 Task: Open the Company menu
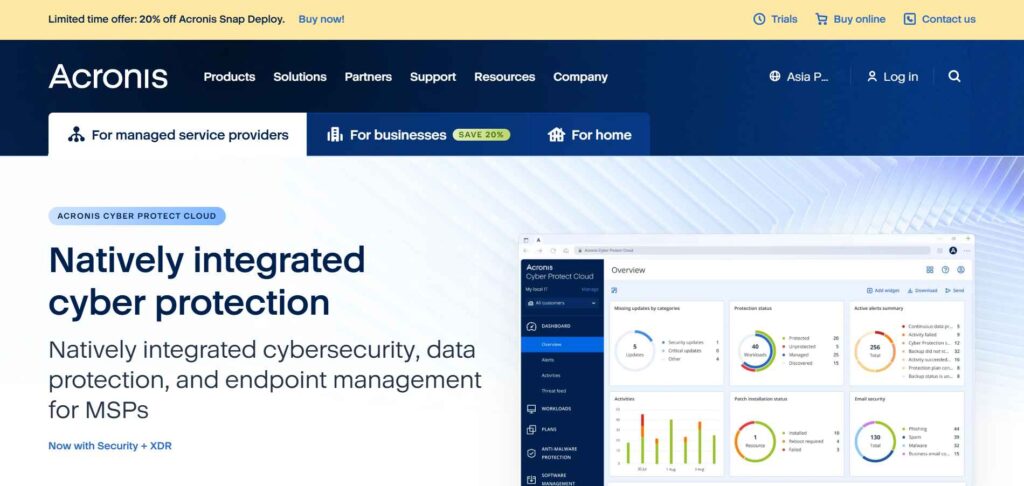[581, 76]
